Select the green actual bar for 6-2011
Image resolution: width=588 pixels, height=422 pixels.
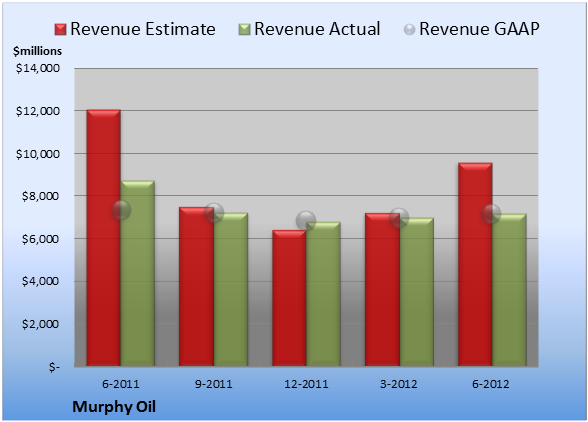point(138,273)
